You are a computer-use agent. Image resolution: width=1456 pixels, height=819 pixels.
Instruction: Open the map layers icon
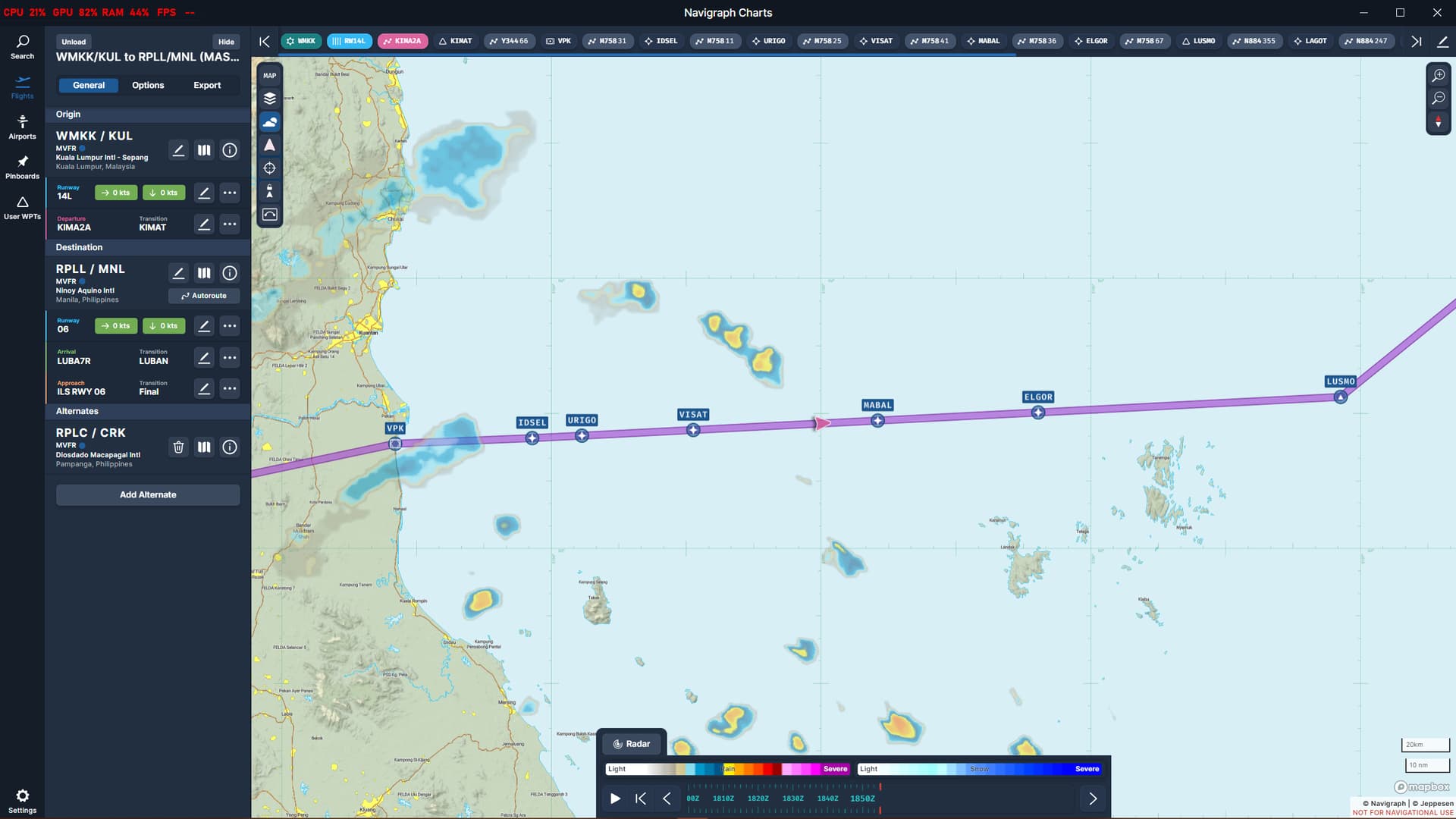point(269,99)
